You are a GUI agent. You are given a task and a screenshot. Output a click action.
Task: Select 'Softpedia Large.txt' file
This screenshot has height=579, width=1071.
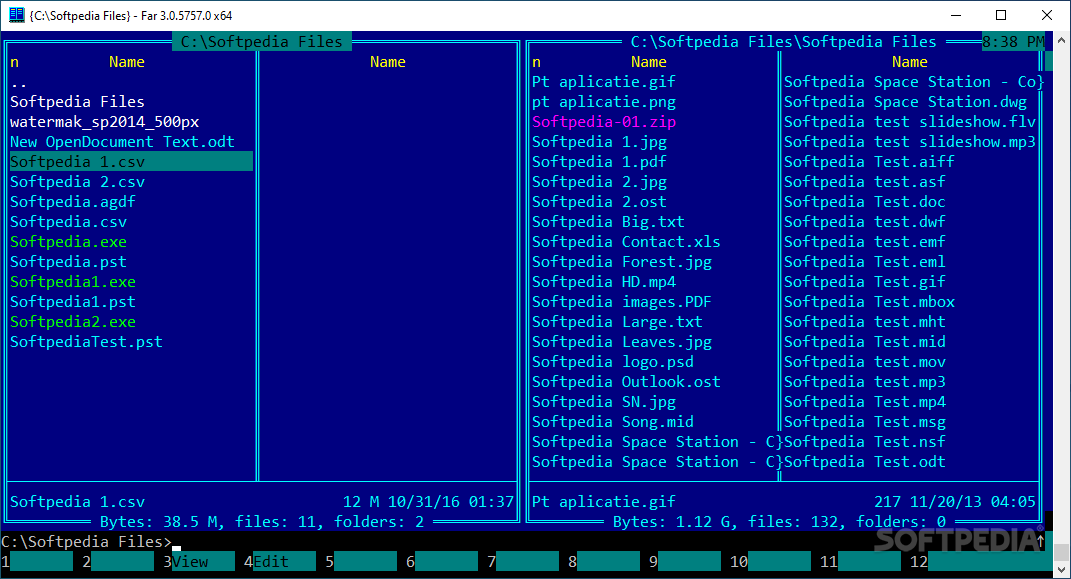[617, 322]
